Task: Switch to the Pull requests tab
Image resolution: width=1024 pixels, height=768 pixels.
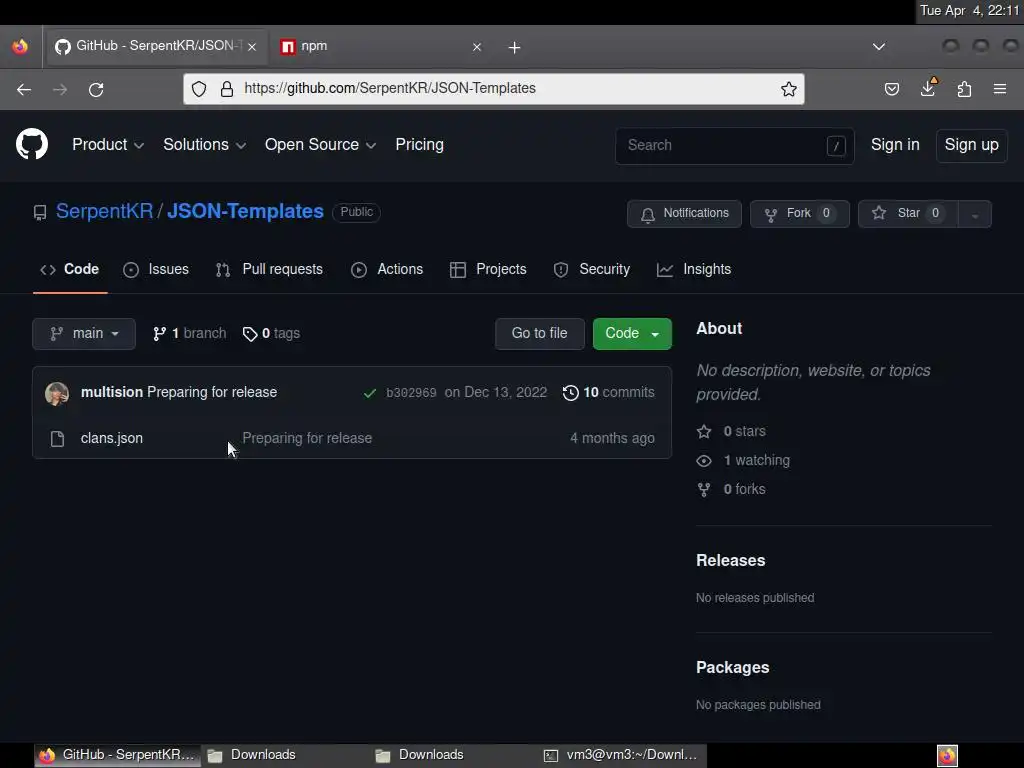Action: point(269,269)
